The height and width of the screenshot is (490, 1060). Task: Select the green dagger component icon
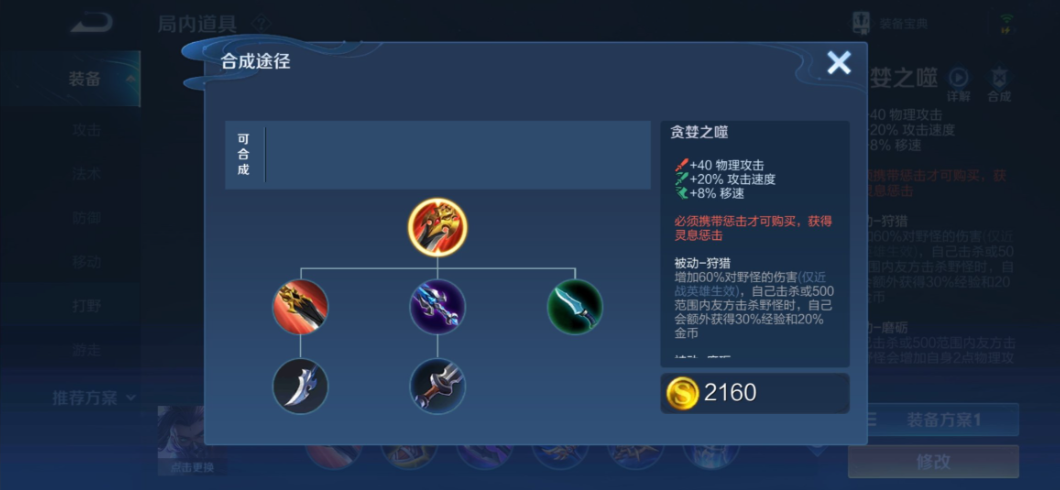(x=575, y=307)
